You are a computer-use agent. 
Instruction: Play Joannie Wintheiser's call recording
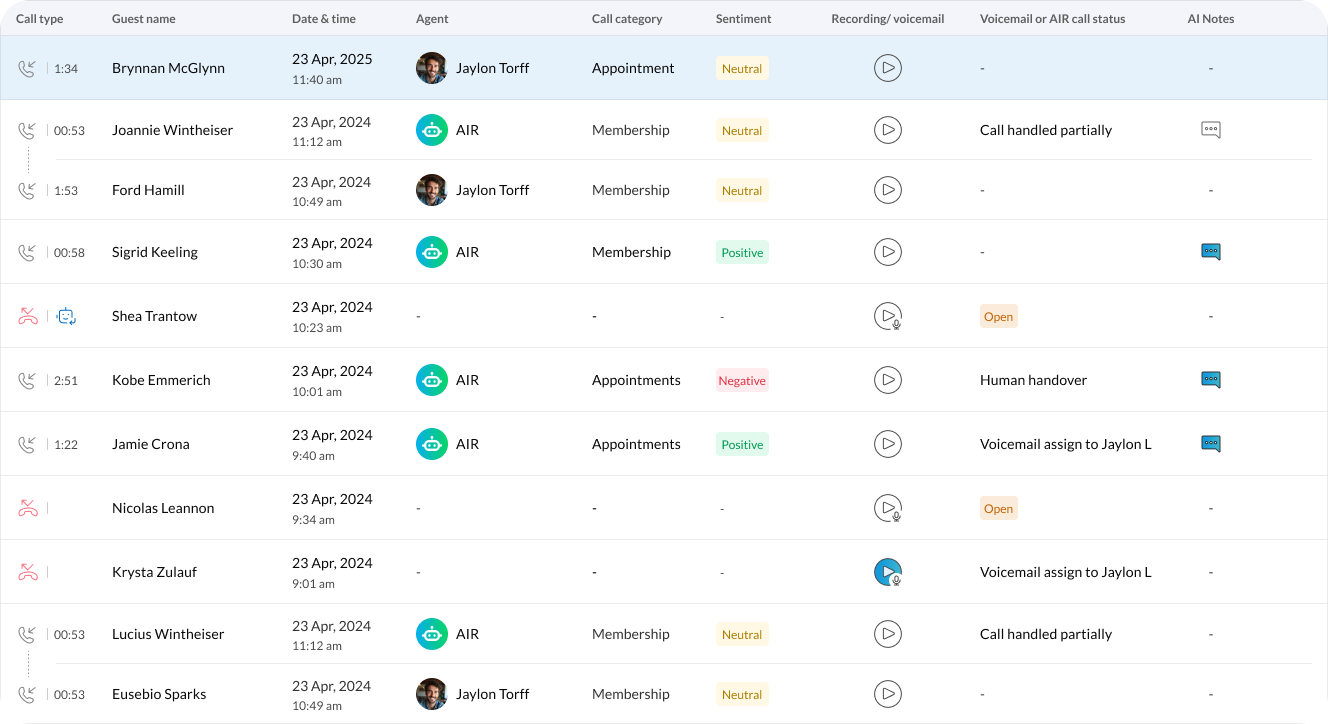click(887, 130)
